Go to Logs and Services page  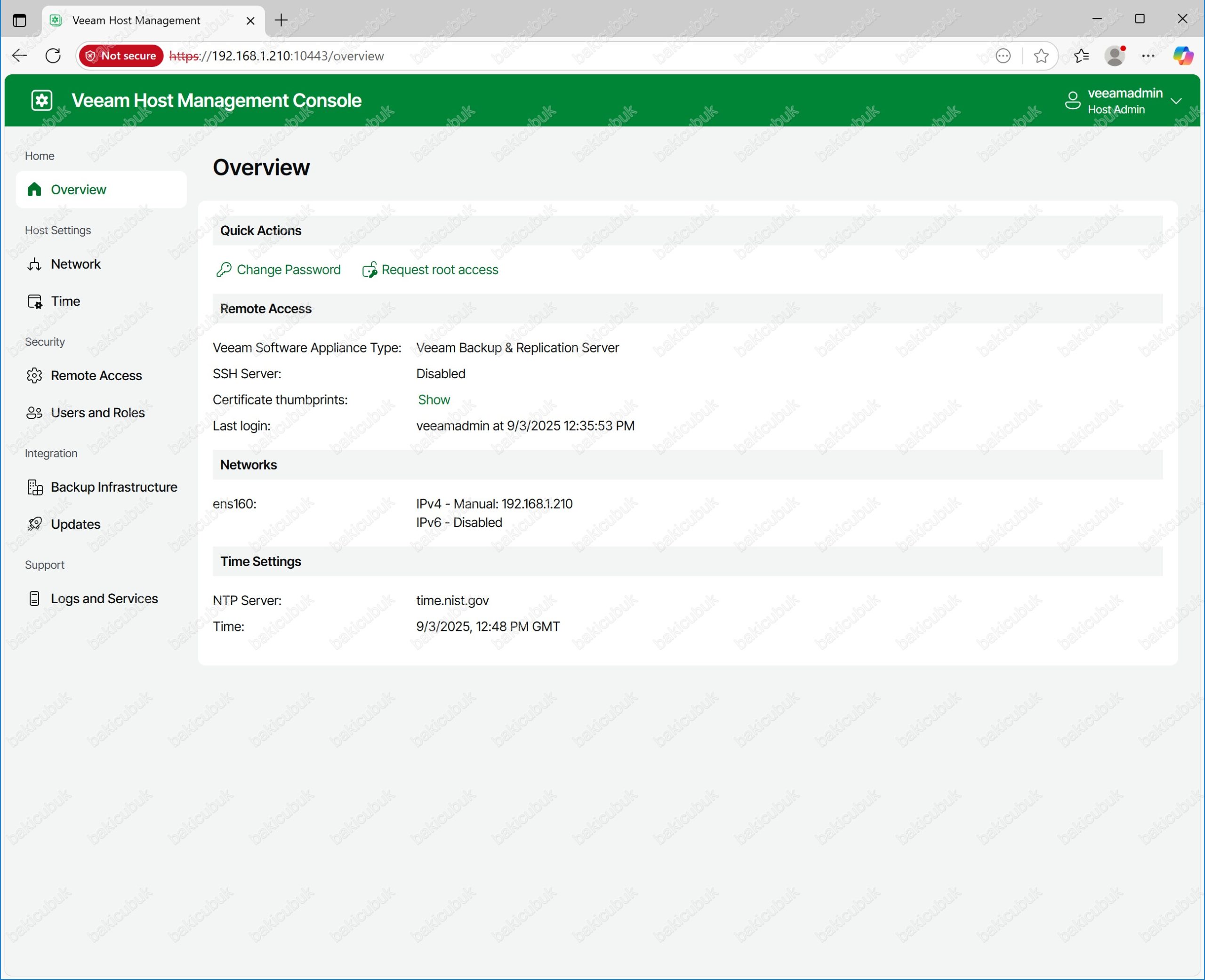[101, 598]
